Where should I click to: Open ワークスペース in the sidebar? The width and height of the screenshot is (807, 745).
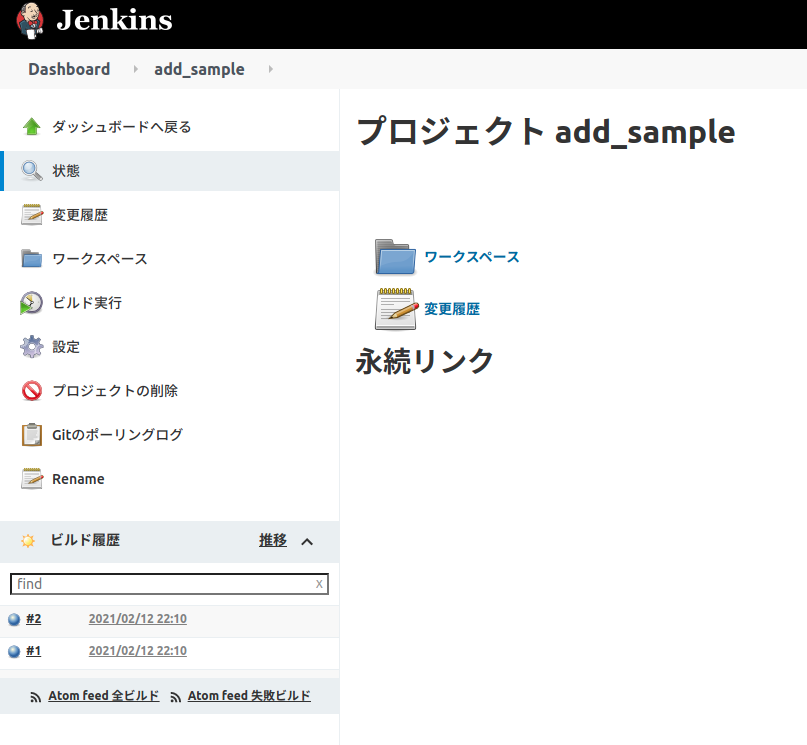tap(100, 259)
